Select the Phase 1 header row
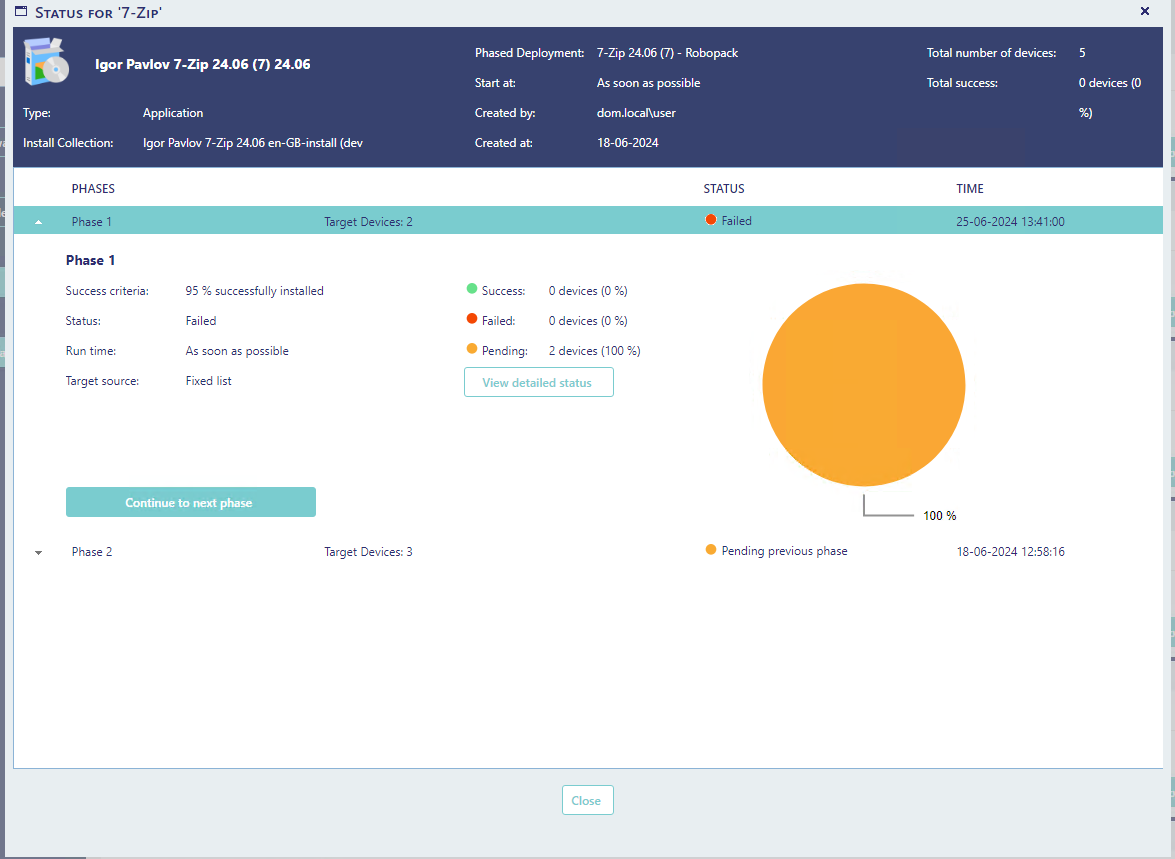Image resolution: width=1175 pixels, height=859 pixels. click(x=588, y=220)
